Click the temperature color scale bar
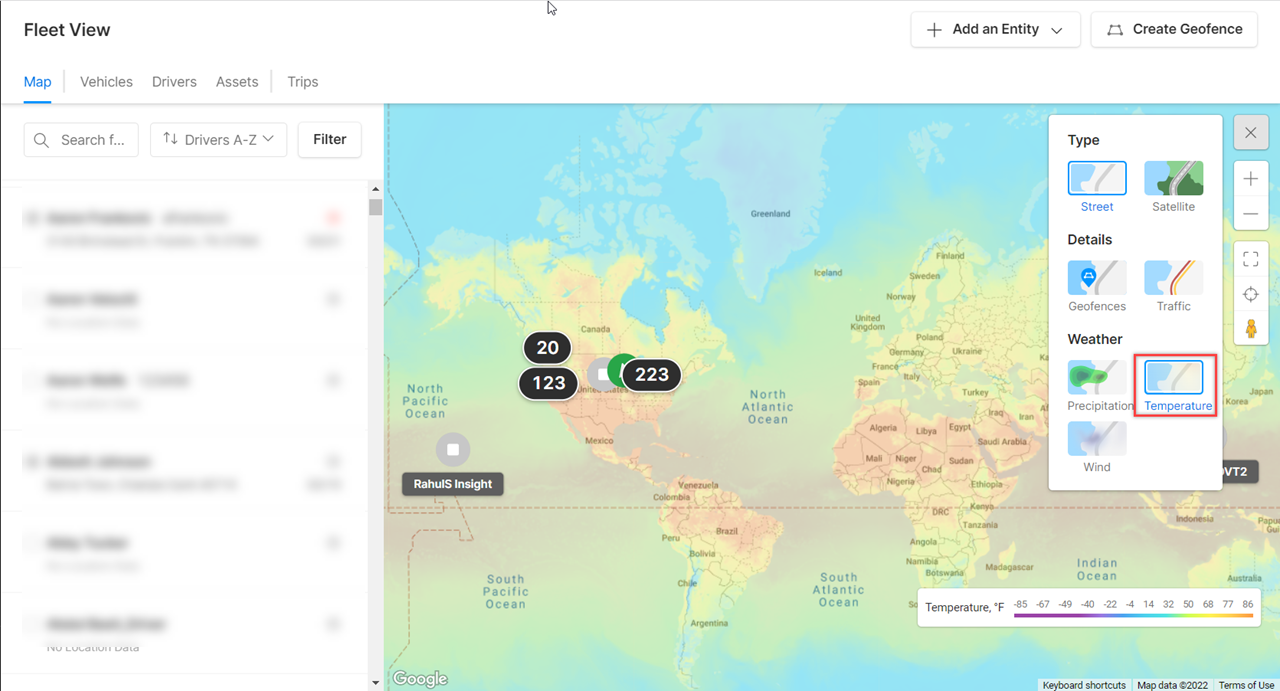 coord(1133,616)
